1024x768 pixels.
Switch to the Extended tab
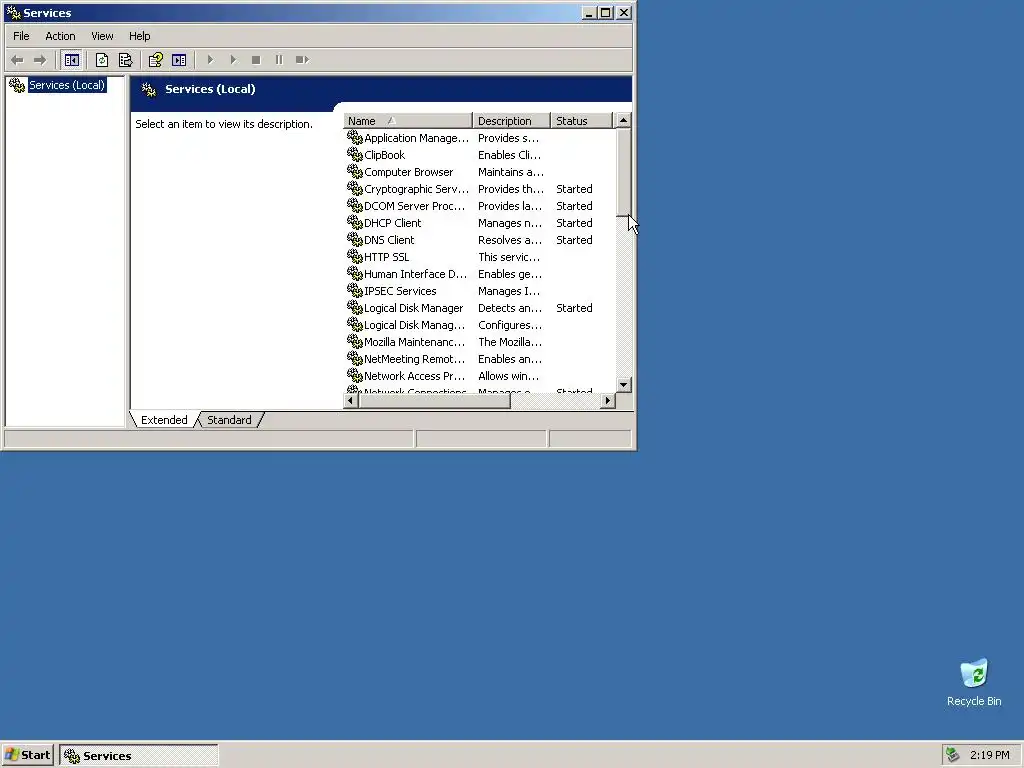(x=164, y=420)
